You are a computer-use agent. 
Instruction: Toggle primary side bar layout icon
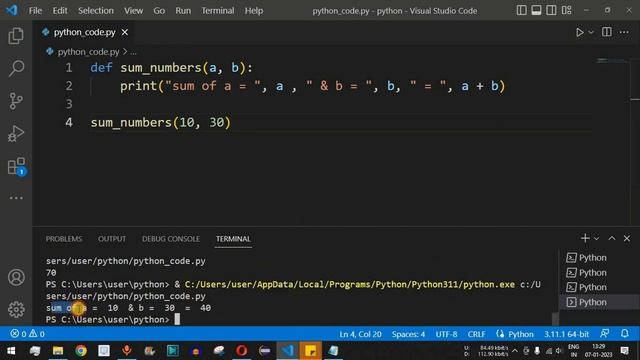coord(521,10)
